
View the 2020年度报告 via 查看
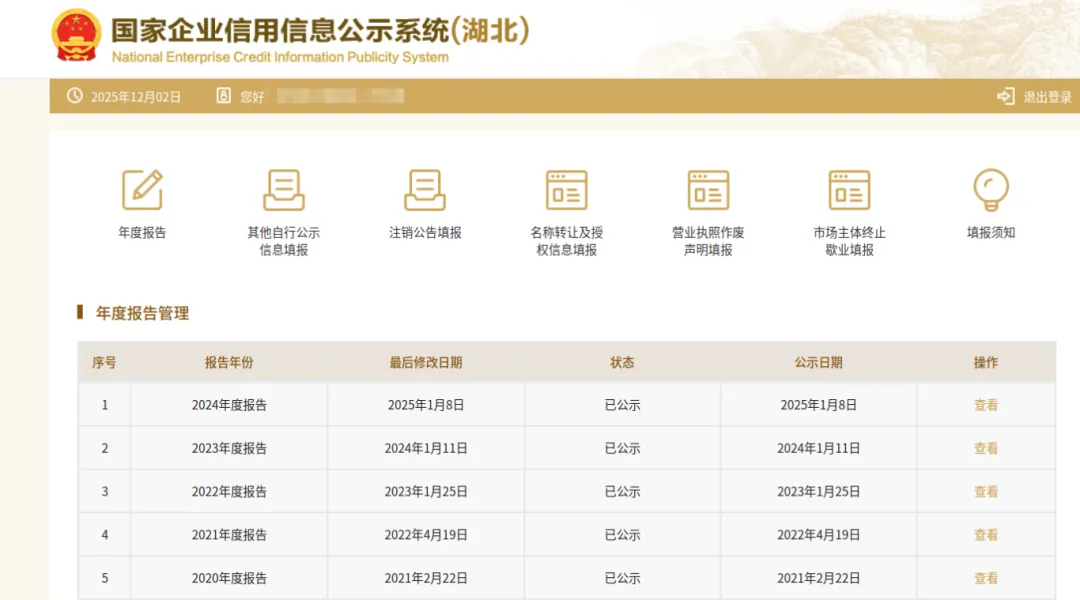click(x=986, y=578)
